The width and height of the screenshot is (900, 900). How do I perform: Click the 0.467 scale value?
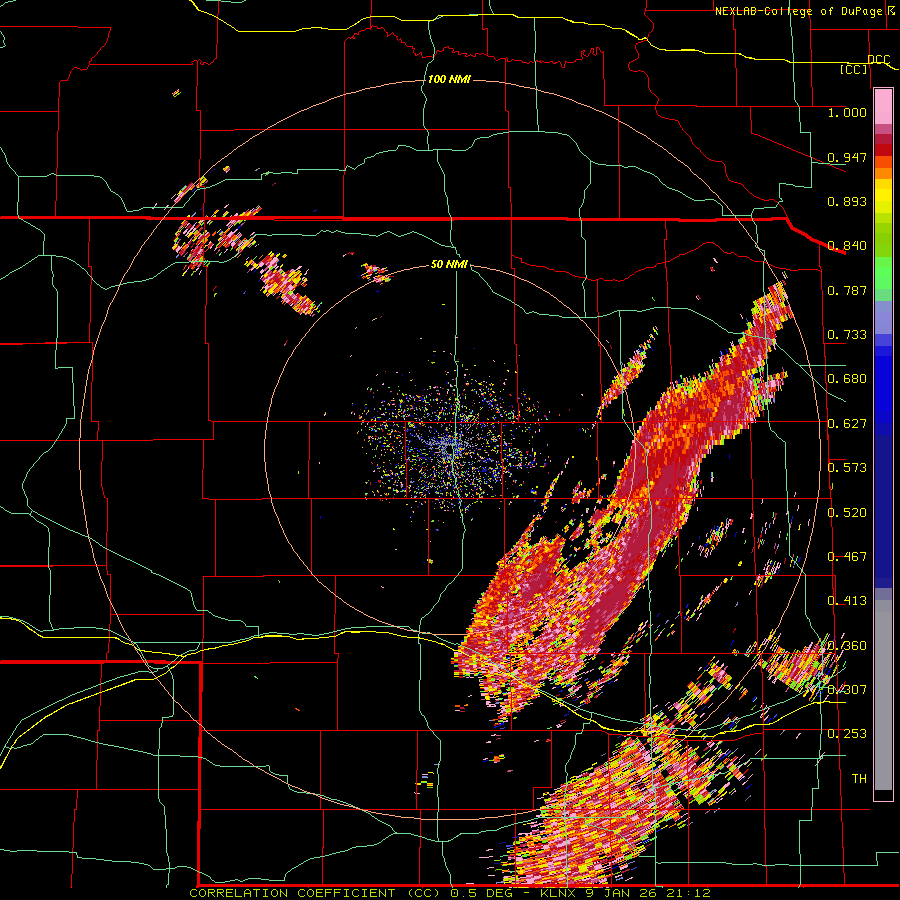pyautogui.click(x=847, y=557)
